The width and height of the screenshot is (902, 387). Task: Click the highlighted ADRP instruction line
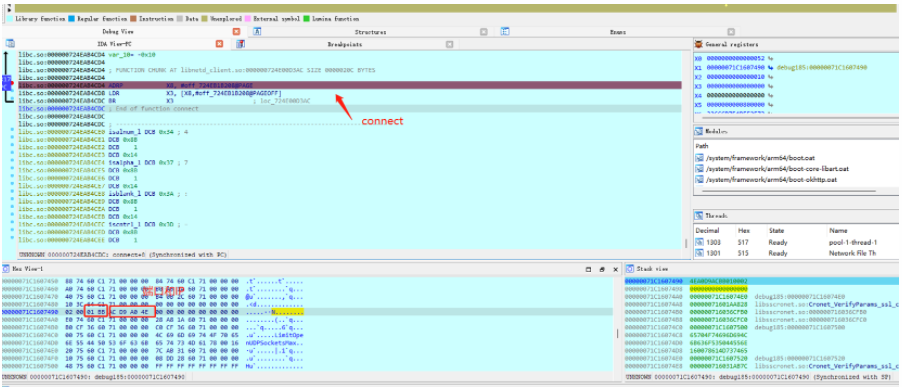pos(349,85)
